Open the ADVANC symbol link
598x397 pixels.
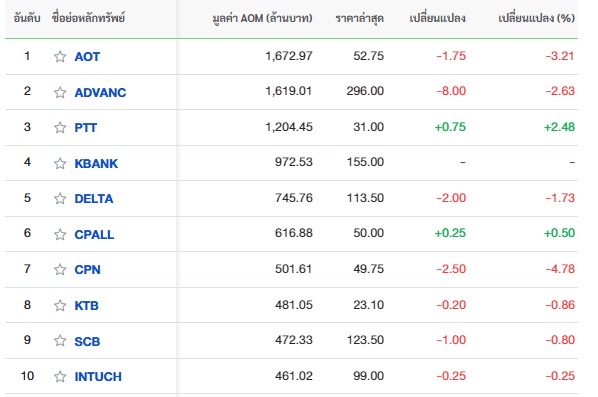(100, 92)
